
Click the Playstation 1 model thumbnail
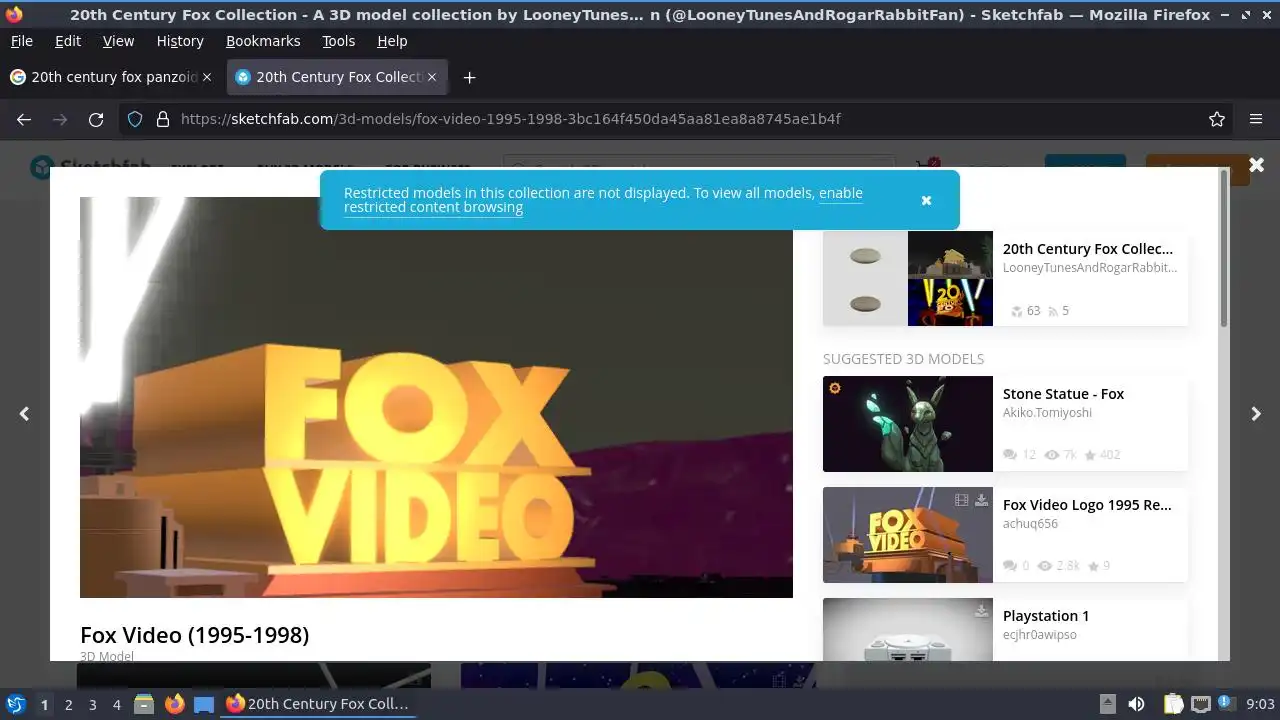tap(908, 629)
